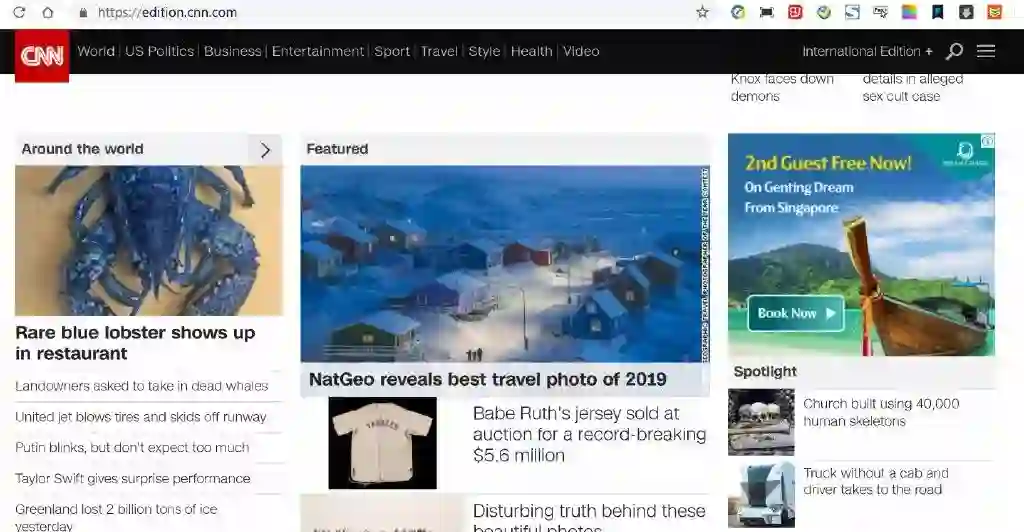
Task: Read Church built using 40,000 skeletons
Action: tap(881, 412)
